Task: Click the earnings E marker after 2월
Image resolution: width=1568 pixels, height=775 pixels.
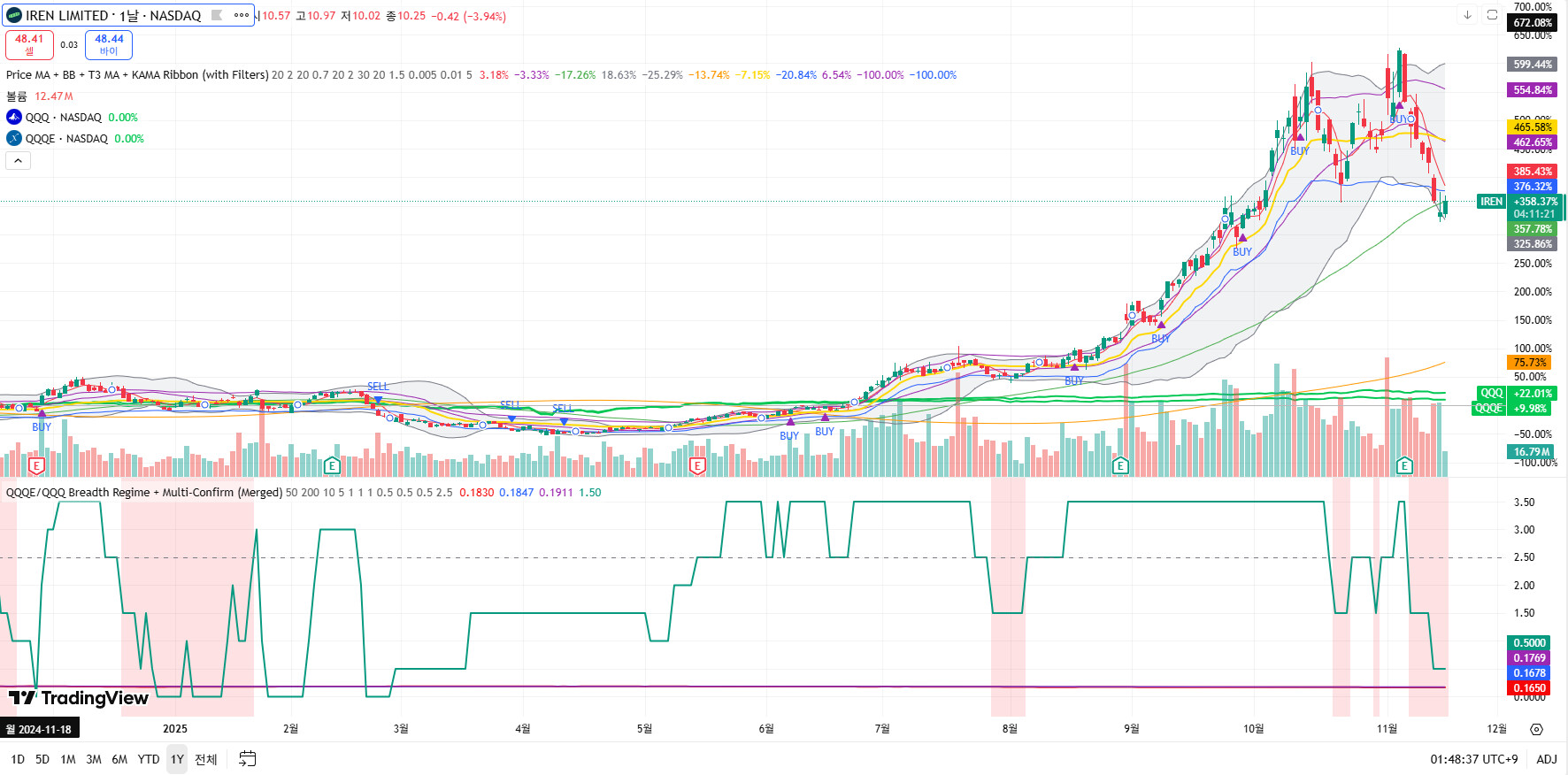Action: tap(332, 465)
